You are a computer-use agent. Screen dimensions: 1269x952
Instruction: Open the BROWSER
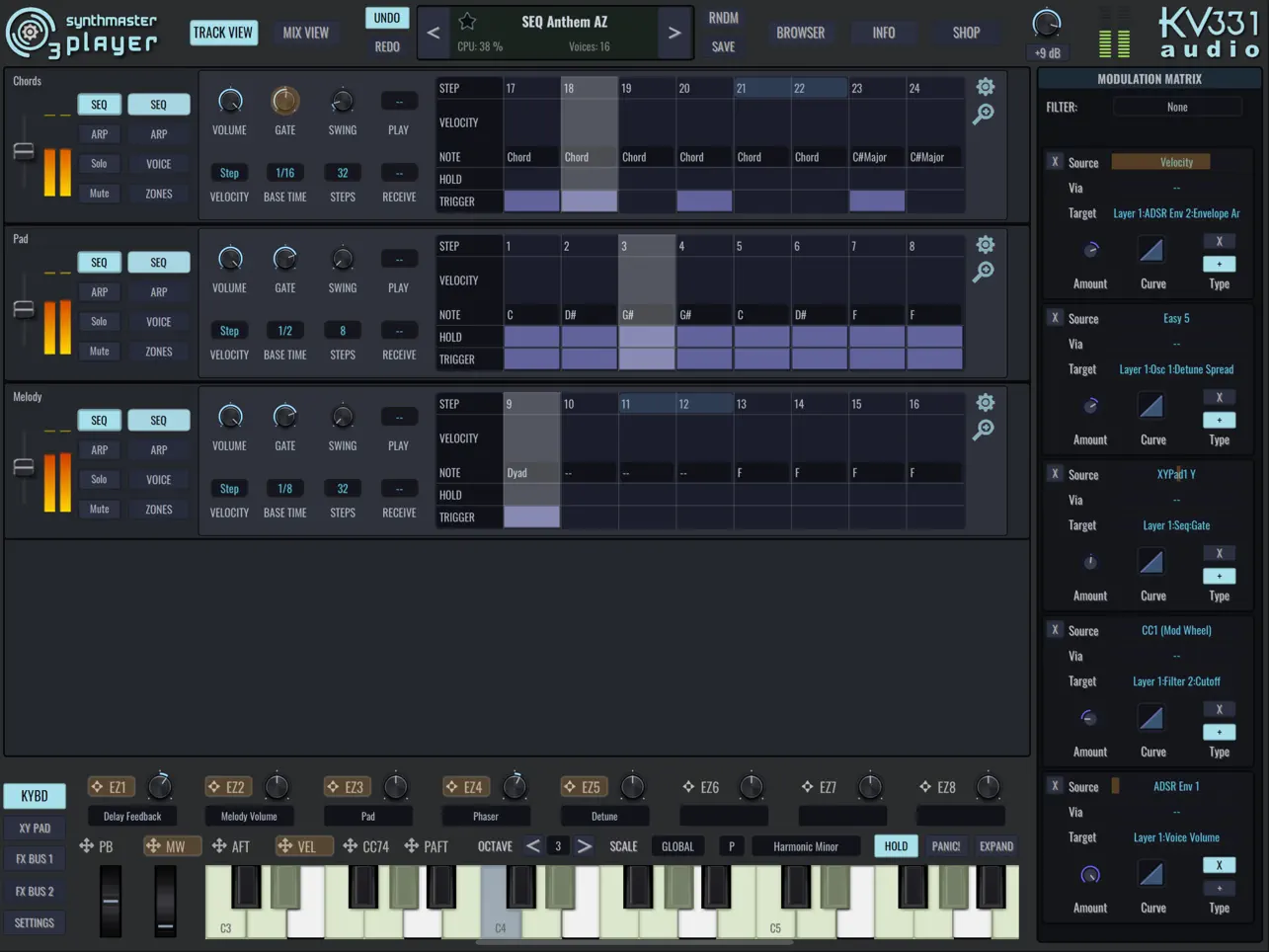tap(801, 33)
